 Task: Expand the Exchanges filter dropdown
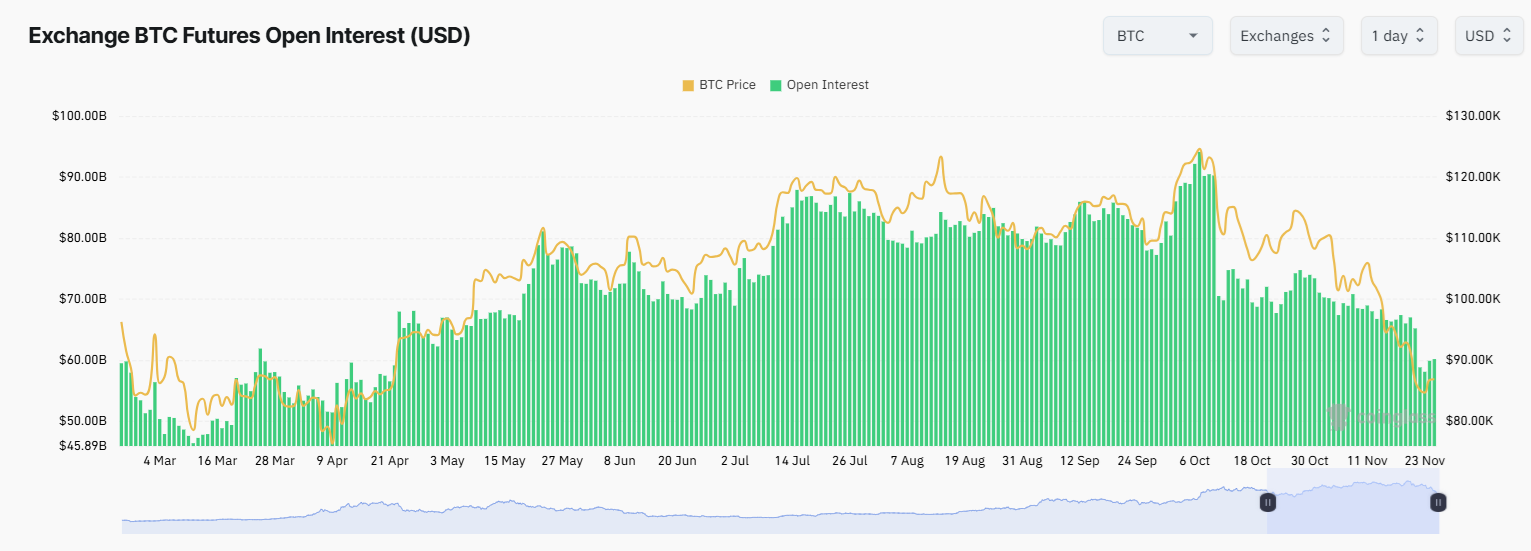[1286, 36]
